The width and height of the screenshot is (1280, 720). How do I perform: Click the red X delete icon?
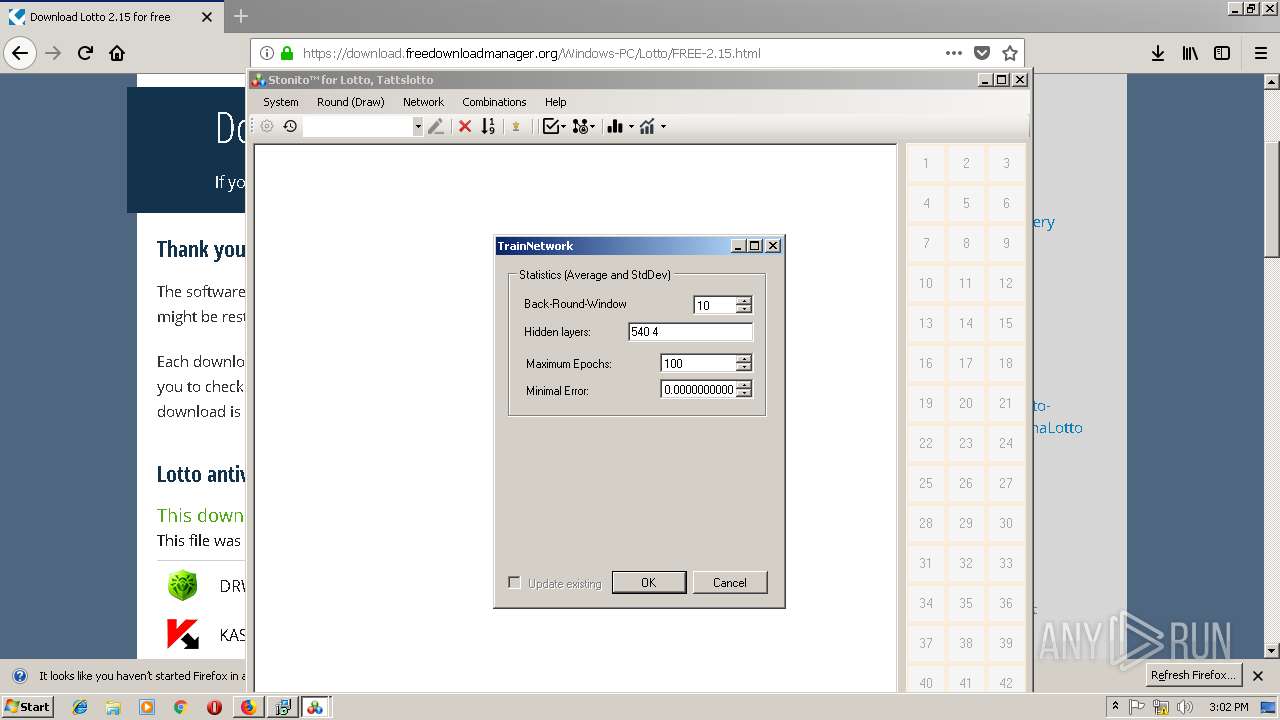coord(465,126)
